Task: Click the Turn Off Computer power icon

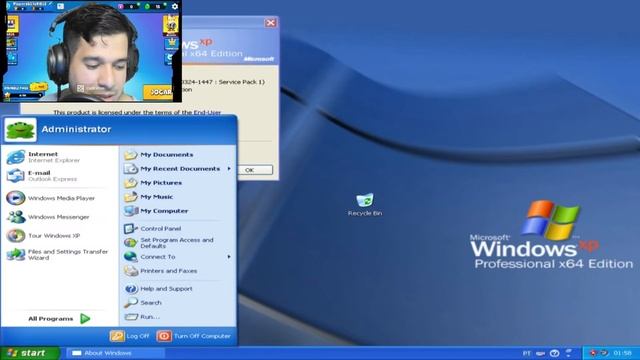Action: pos(164,336)
